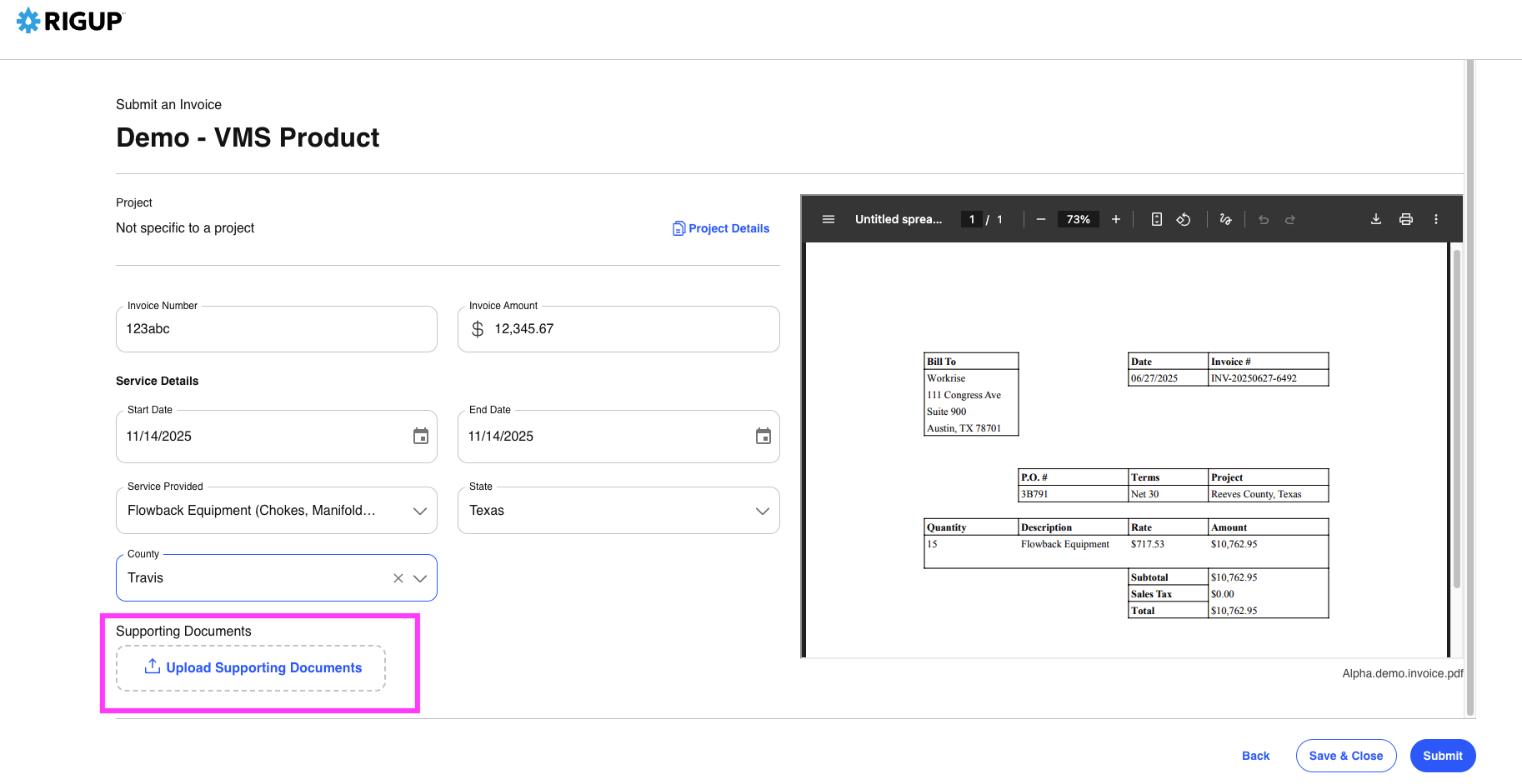The height and width of the screenshot is (784, 1522).
Task: Click the 'Untitled sprea...' PDF title
Action: [899, 219]
